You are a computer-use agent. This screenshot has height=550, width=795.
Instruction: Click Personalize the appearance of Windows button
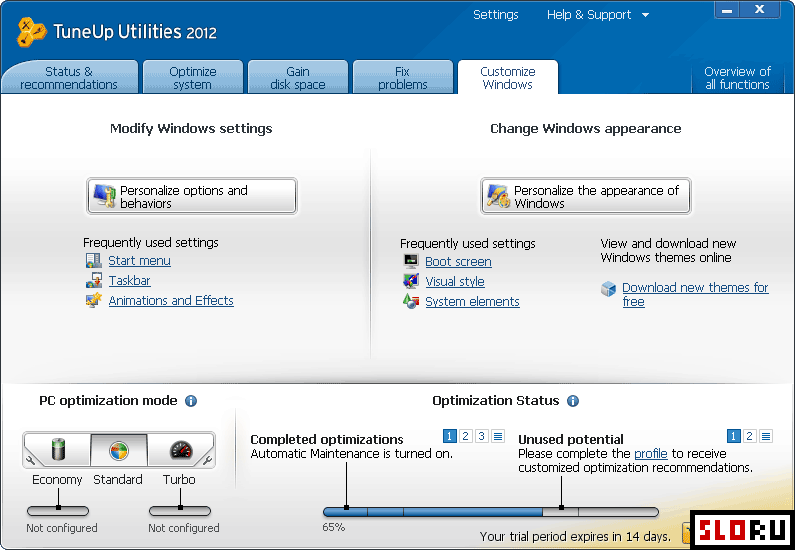586,196
